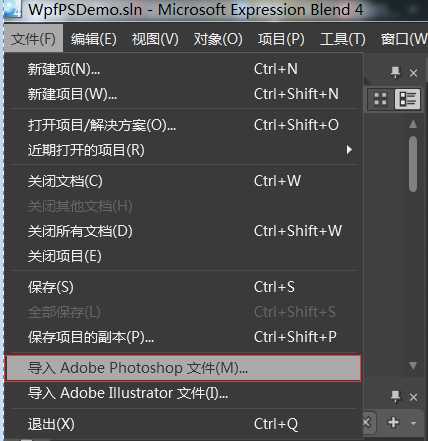This screenshot has height=441, width=428.
Task: Choose 关闭所有文档(D) menu entry
Action: tap(183, 231)
